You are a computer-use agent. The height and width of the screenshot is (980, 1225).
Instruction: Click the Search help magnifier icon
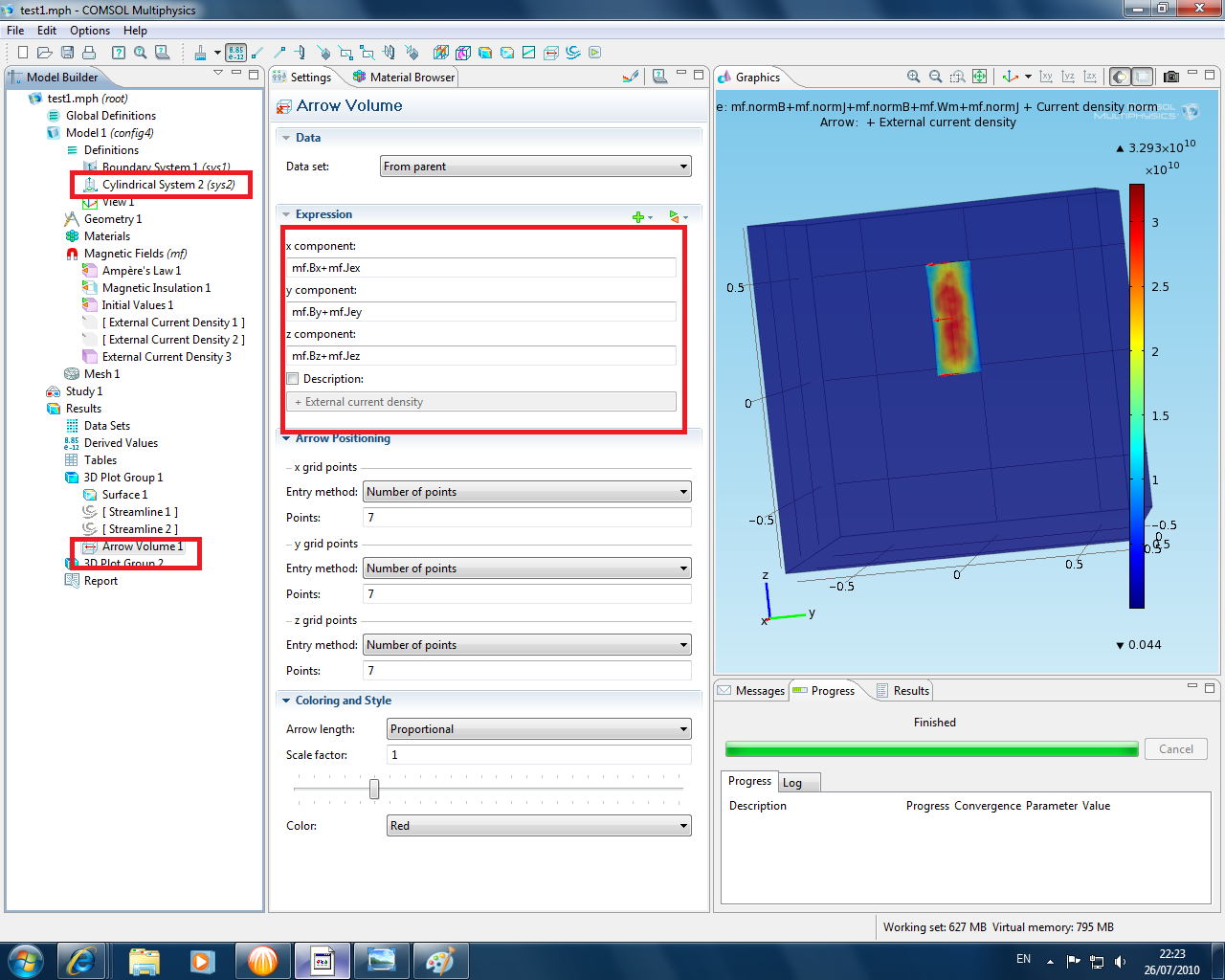point(140,53)
